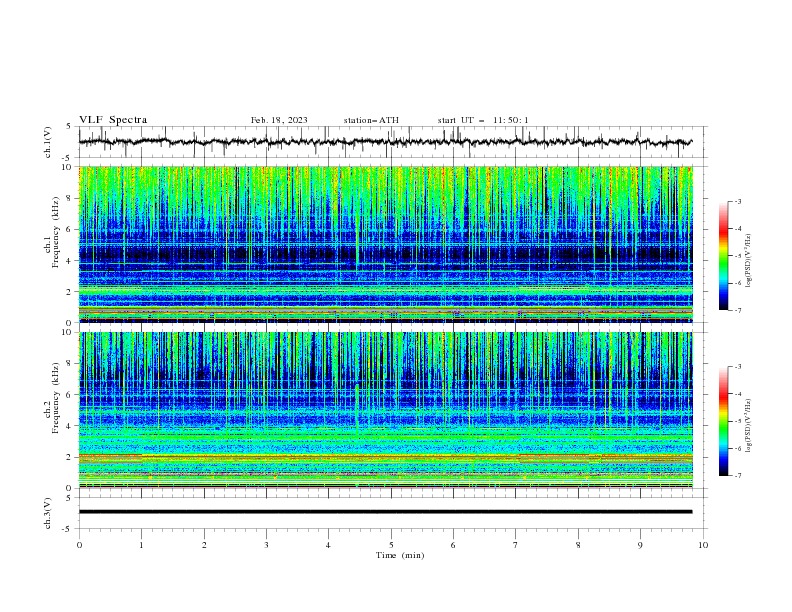This screenshot has width=792, height=612.
Task: Click the "VLF Spectra" title text
Action: coord(113,120)
